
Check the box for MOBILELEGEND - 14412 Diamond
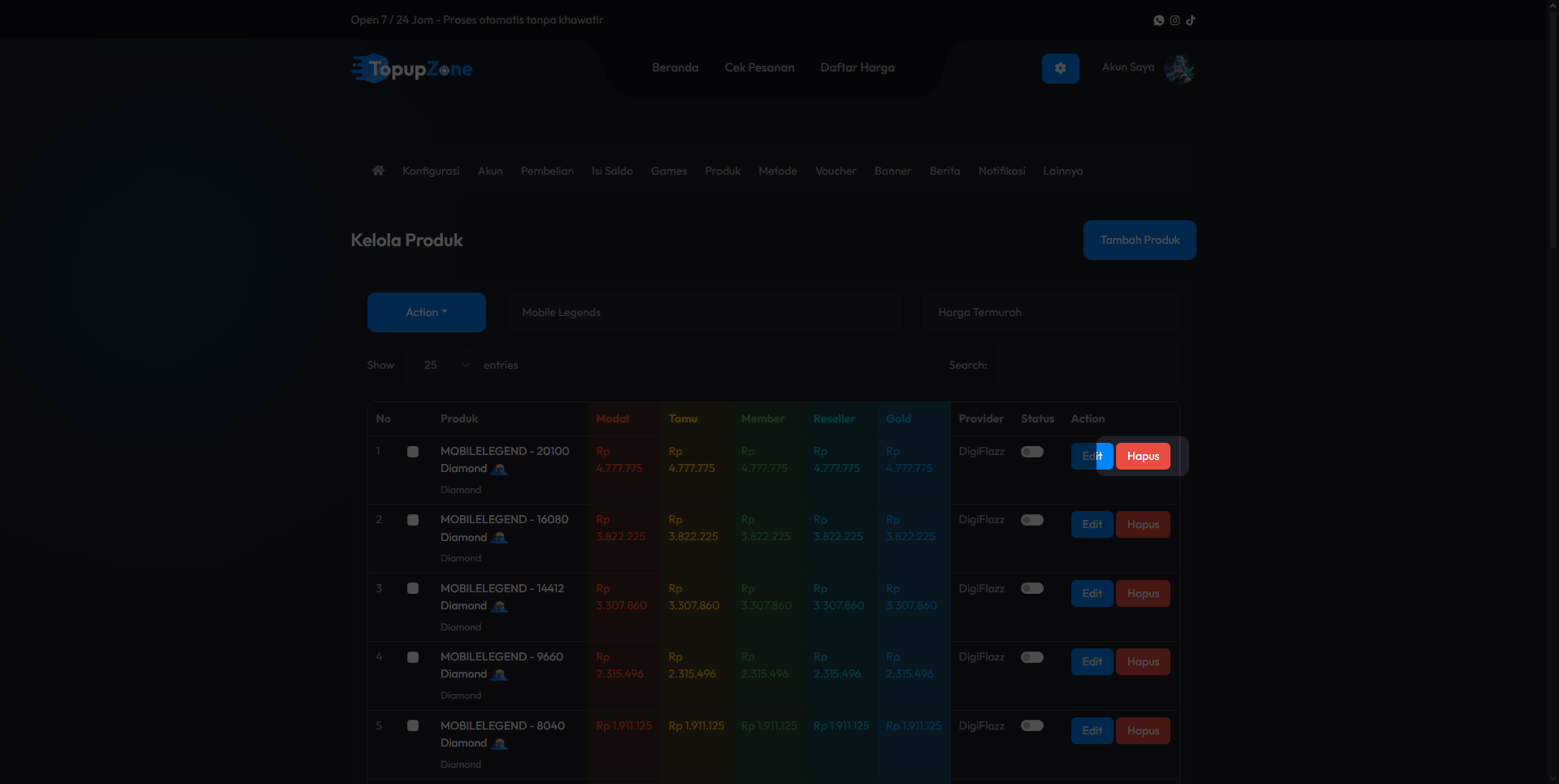[x=413, y=588]
